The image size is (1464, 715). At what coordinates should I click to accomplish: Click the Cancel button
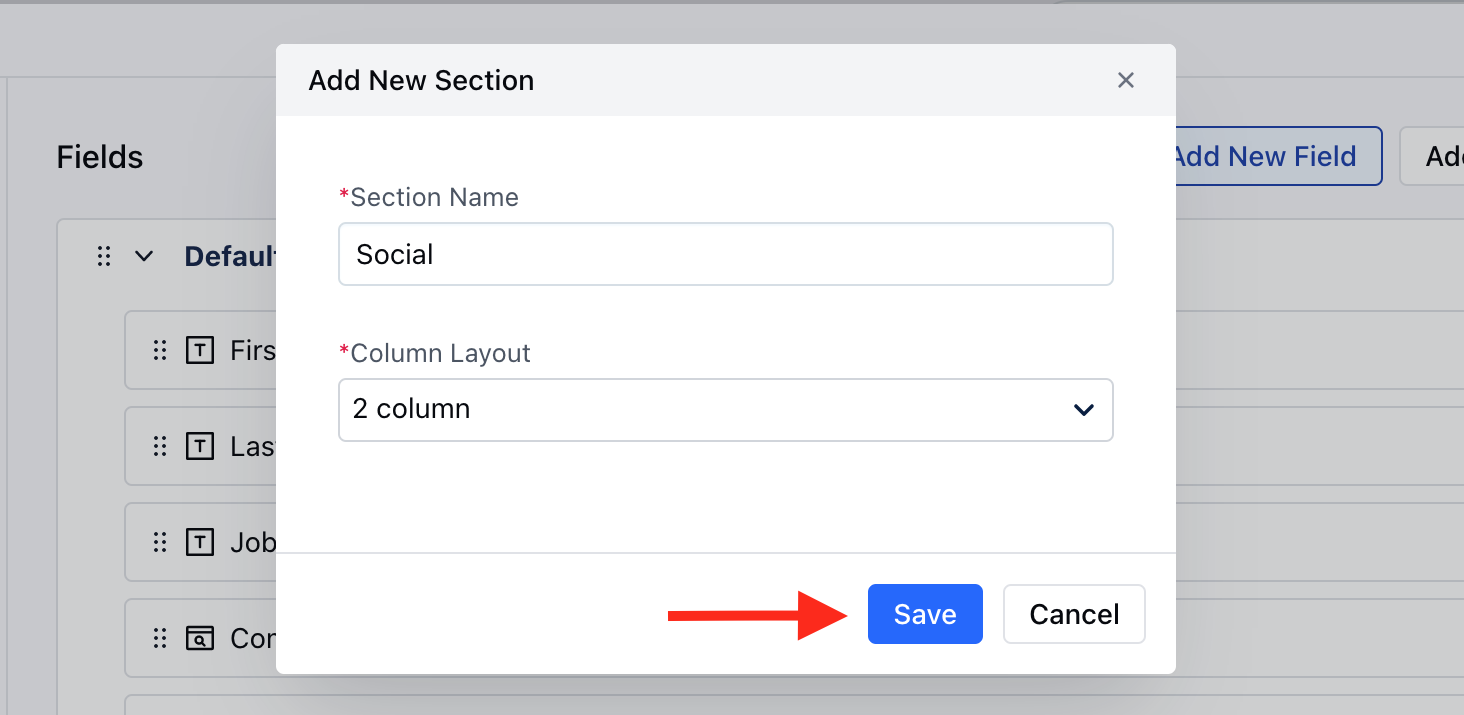1074,614
